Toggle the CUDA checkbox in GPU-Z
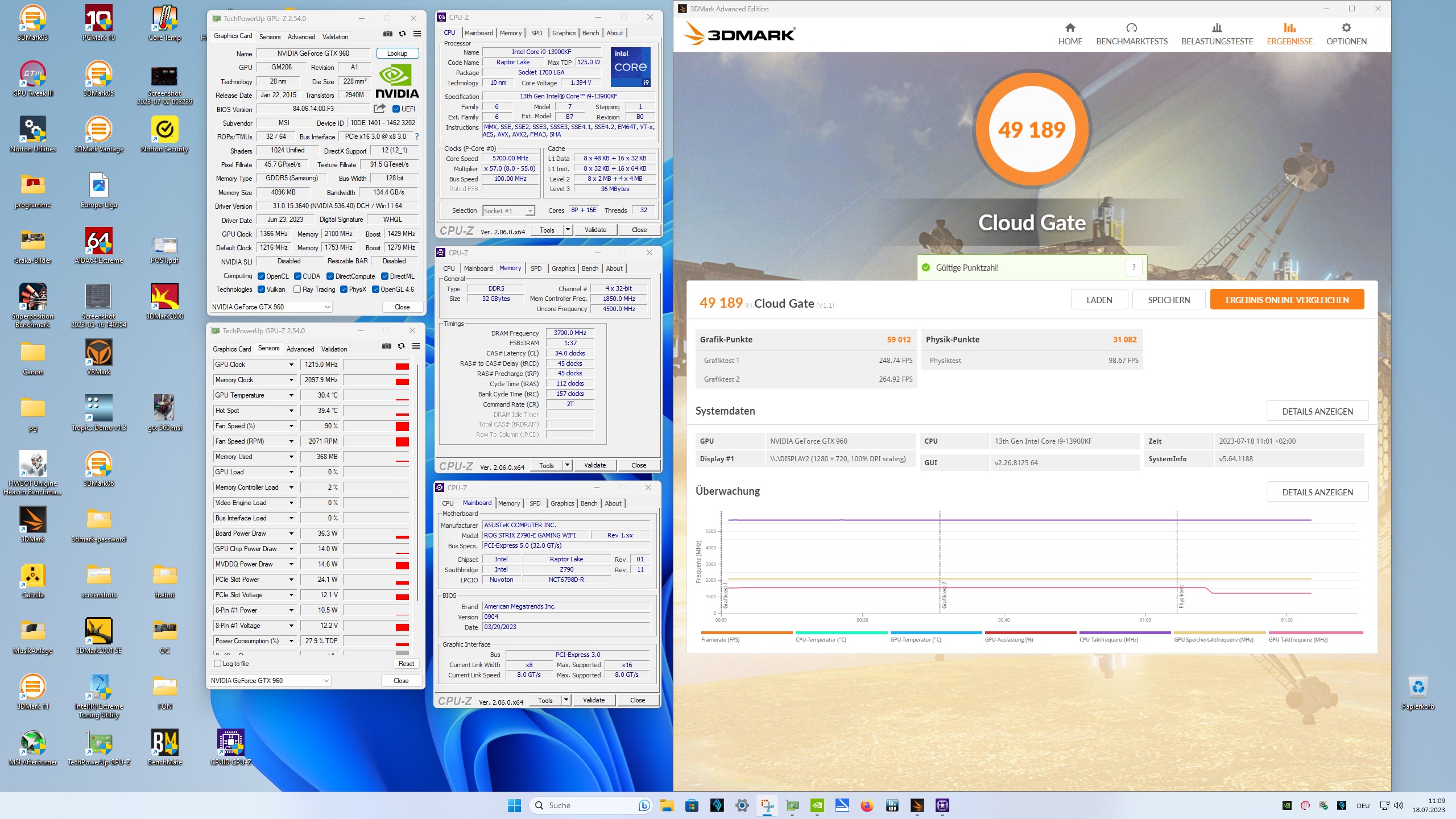 297,276
